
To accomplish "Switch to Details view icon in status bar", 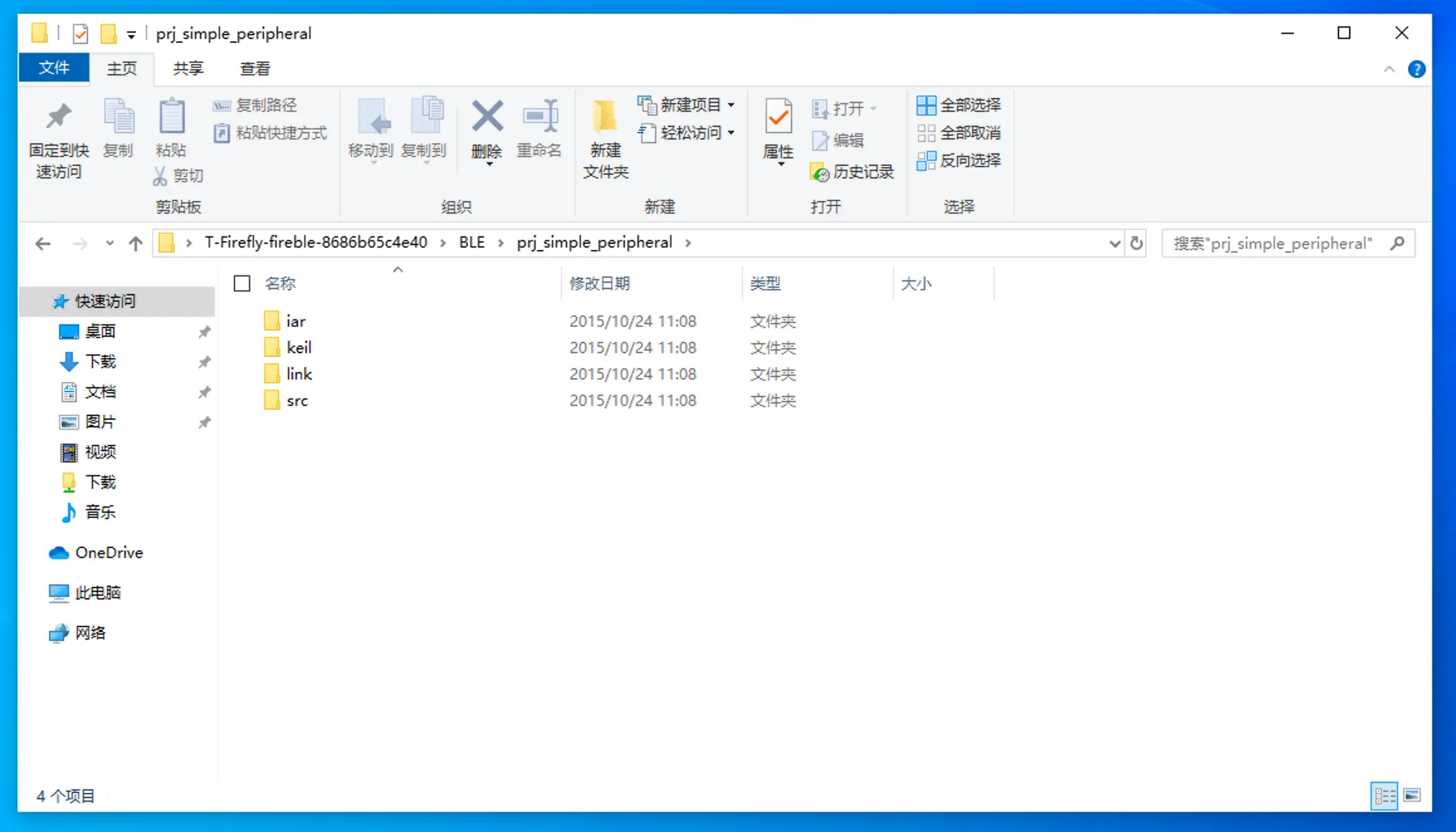I will point(1384,796).
